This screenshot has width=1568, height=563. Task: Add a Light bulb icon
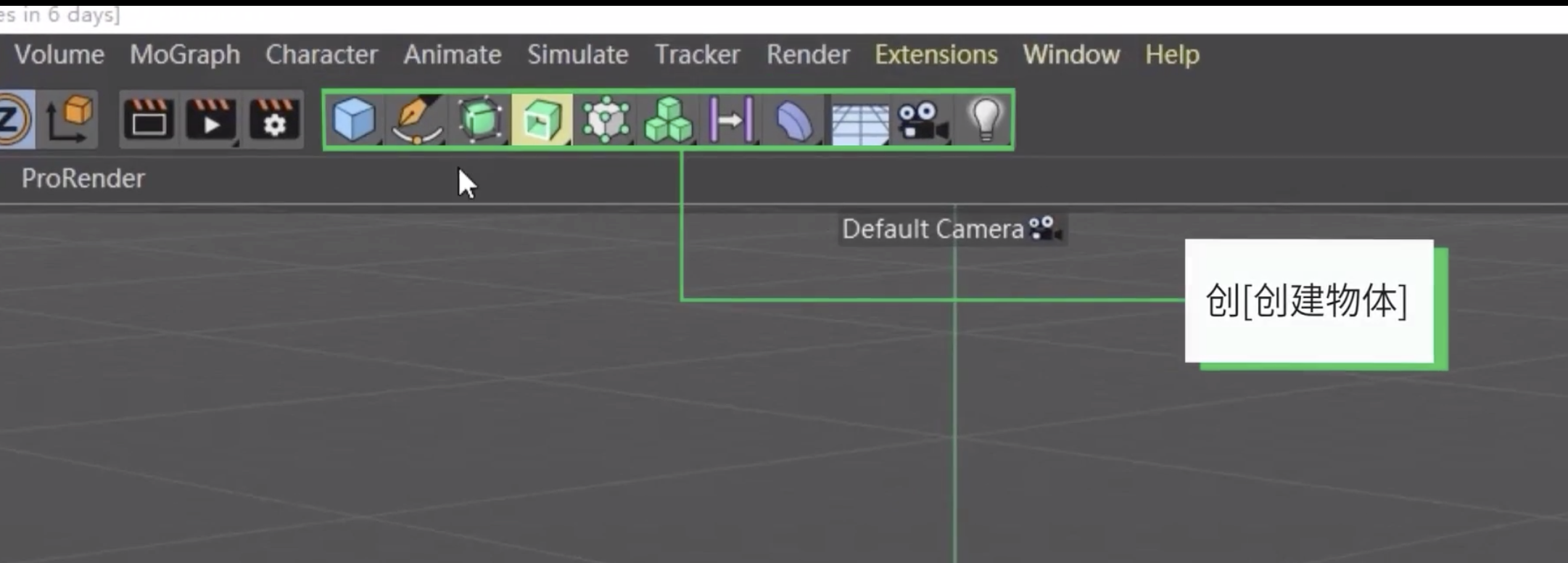[986, 120]
